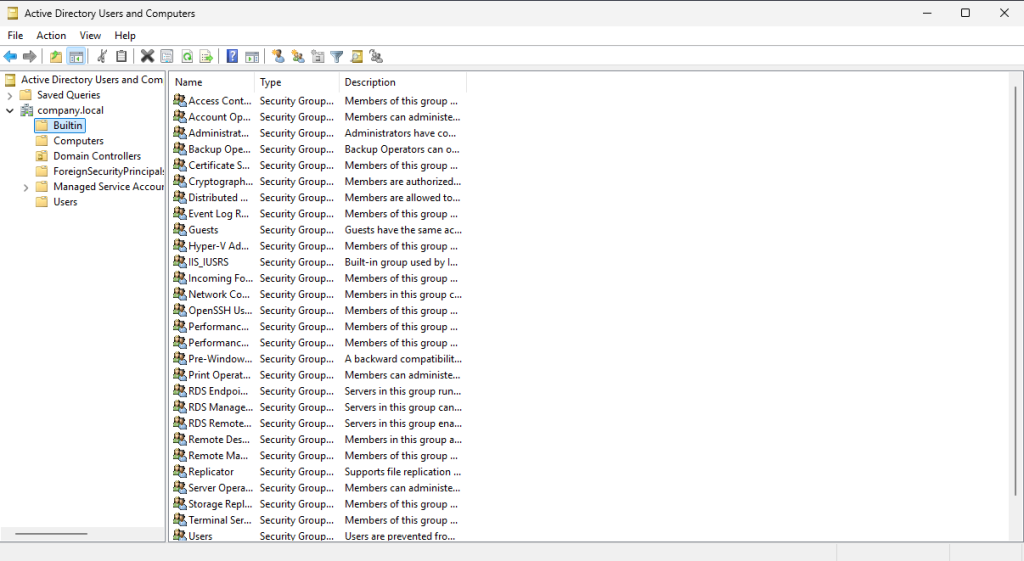
Task: Select the Event Log R... group row
Action: click(317, 214)
